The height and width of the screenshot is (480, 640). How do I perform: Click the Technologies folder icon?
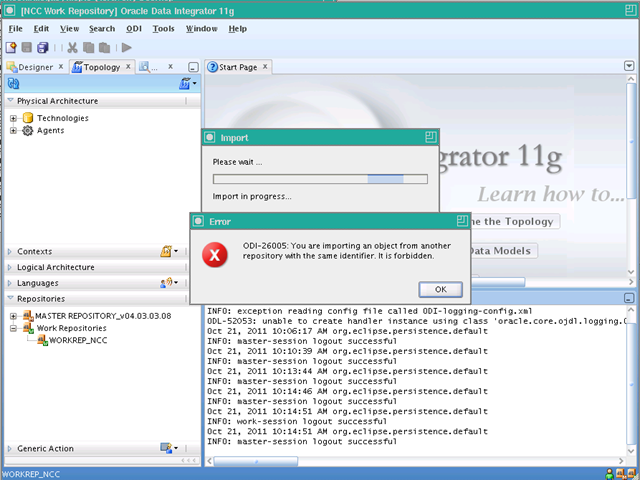point(28,118)
